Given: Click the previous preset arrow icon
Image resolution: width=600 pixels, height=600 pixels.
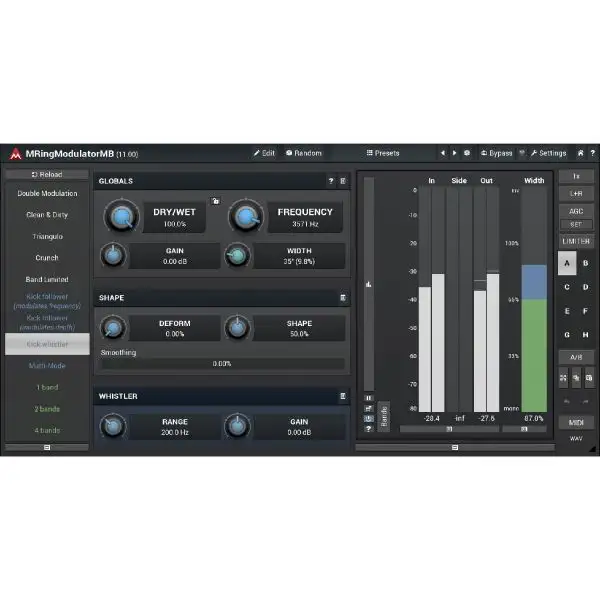Looking at the screenshot, I should pyautogui.click(x=442, y=153).
